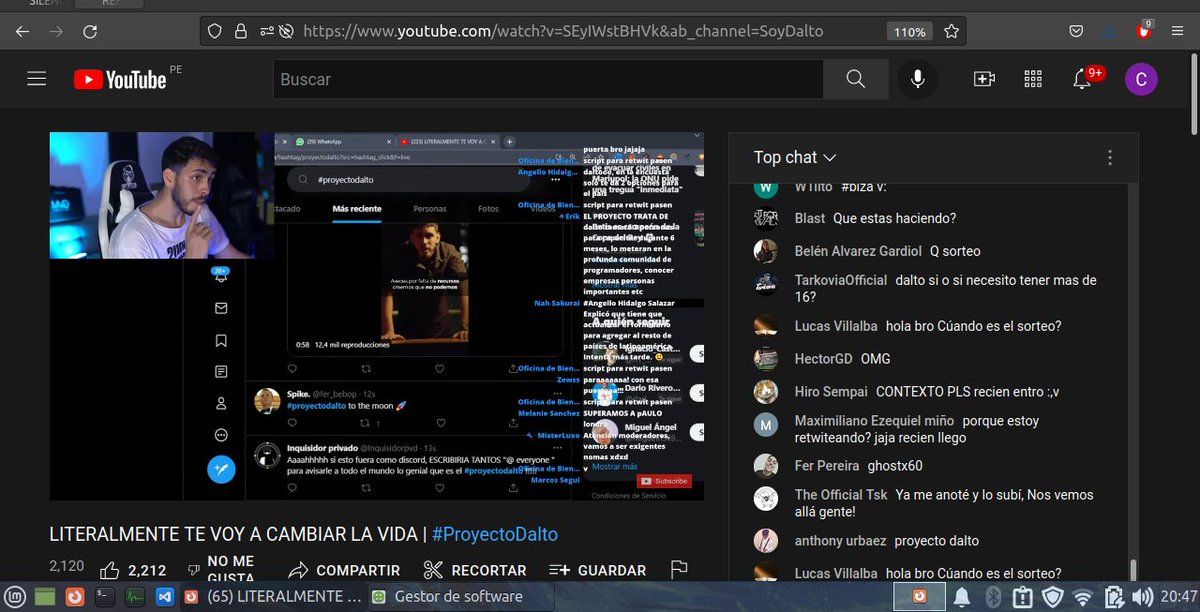The width and height of the screenshot is (1200, 612).
Task: Select The Official Tsk's chat message
Action: (944, 503)
